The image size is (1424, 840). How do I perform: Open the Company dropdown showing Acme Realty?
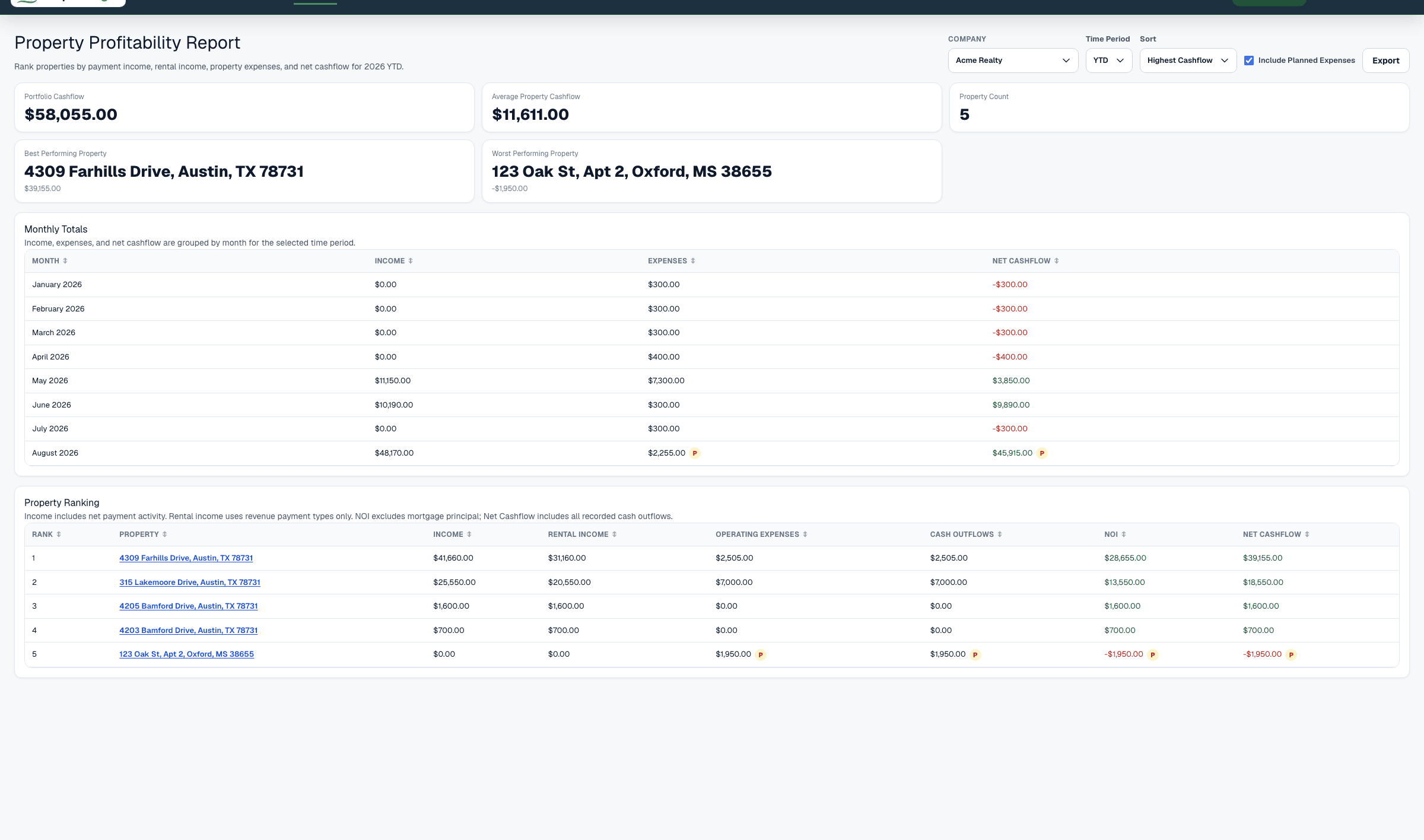[x=1013, y=61]
